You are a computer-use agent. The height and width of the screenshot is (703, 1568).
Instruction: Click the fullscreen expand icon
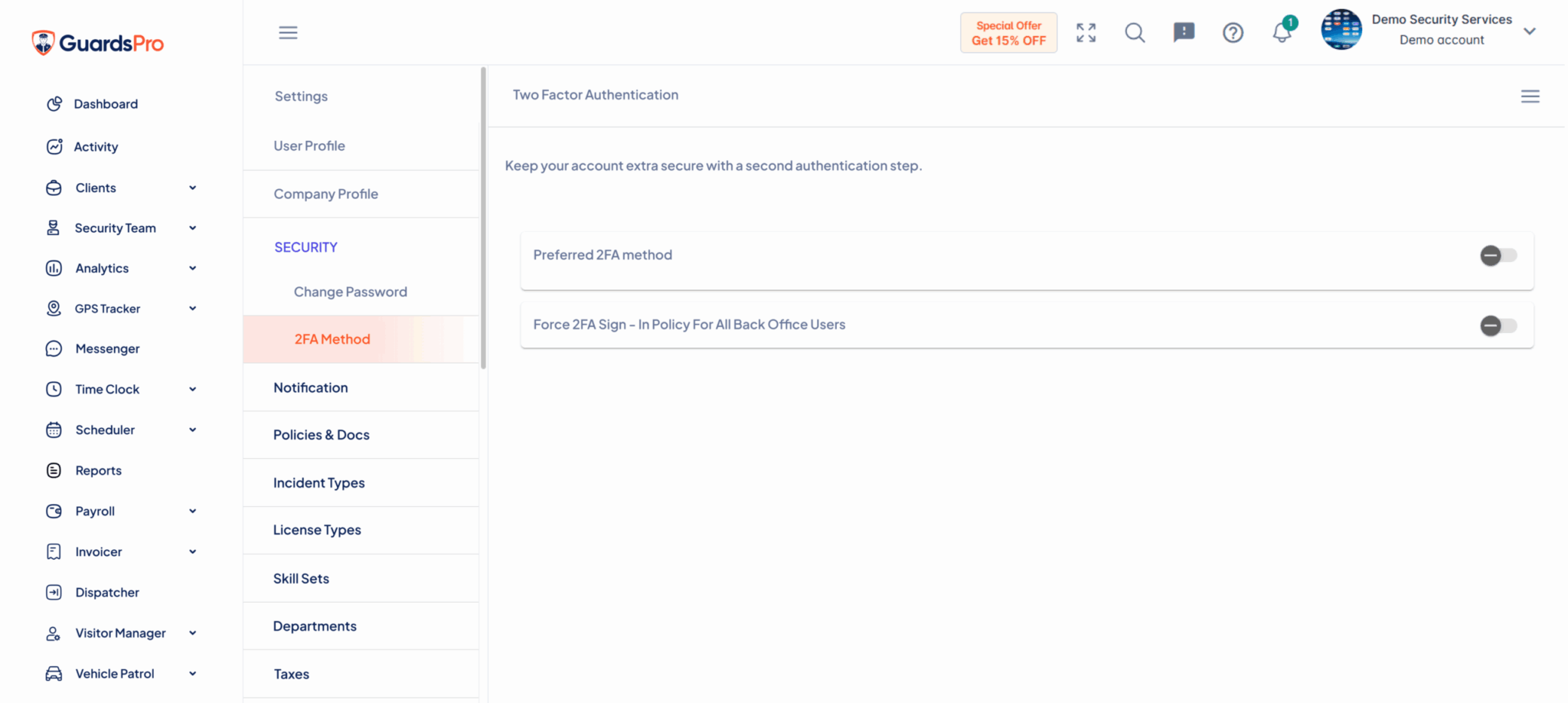1086,32
